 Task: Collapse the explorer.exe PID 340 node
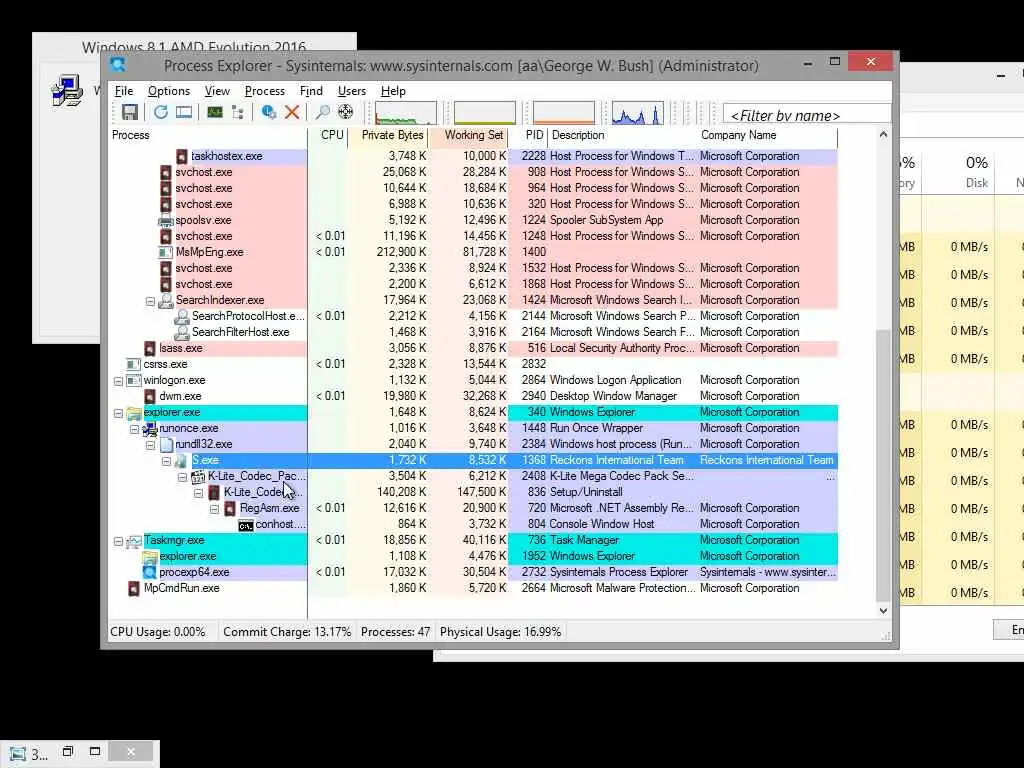pos(118,413)
